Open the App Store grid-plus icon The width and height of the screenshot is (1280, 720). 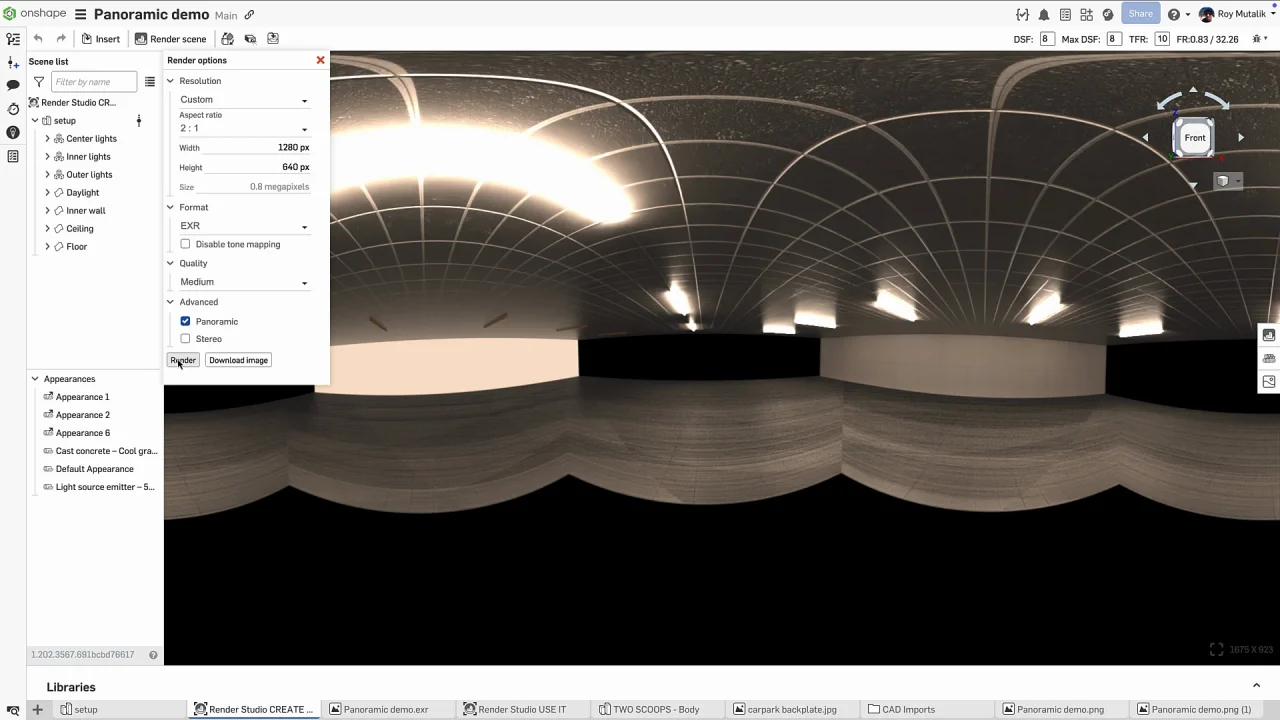click(x=1086, y=15)
